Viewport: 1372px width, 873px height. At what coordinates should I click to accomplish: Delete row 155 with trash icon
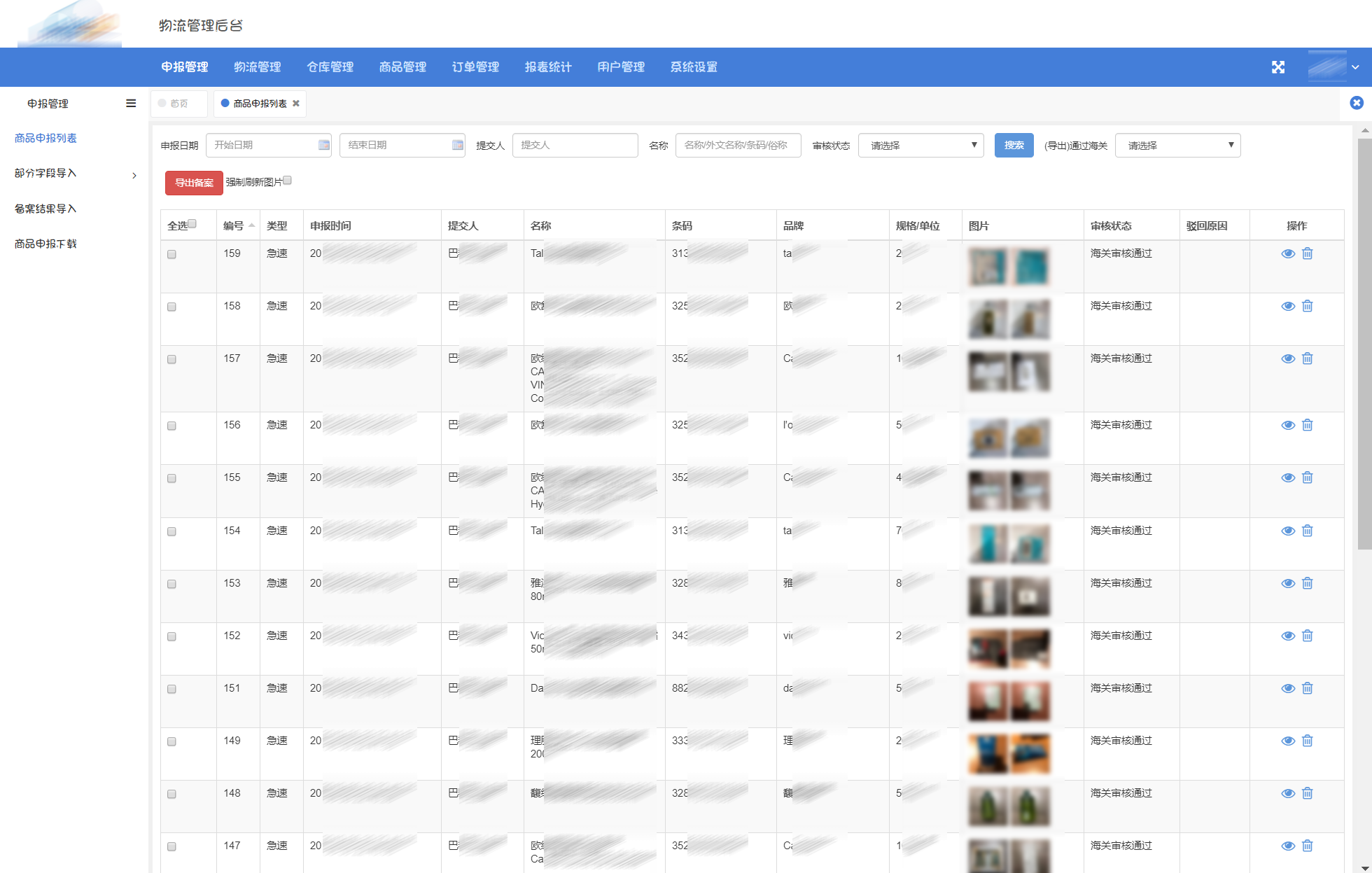click(1307, 477)
